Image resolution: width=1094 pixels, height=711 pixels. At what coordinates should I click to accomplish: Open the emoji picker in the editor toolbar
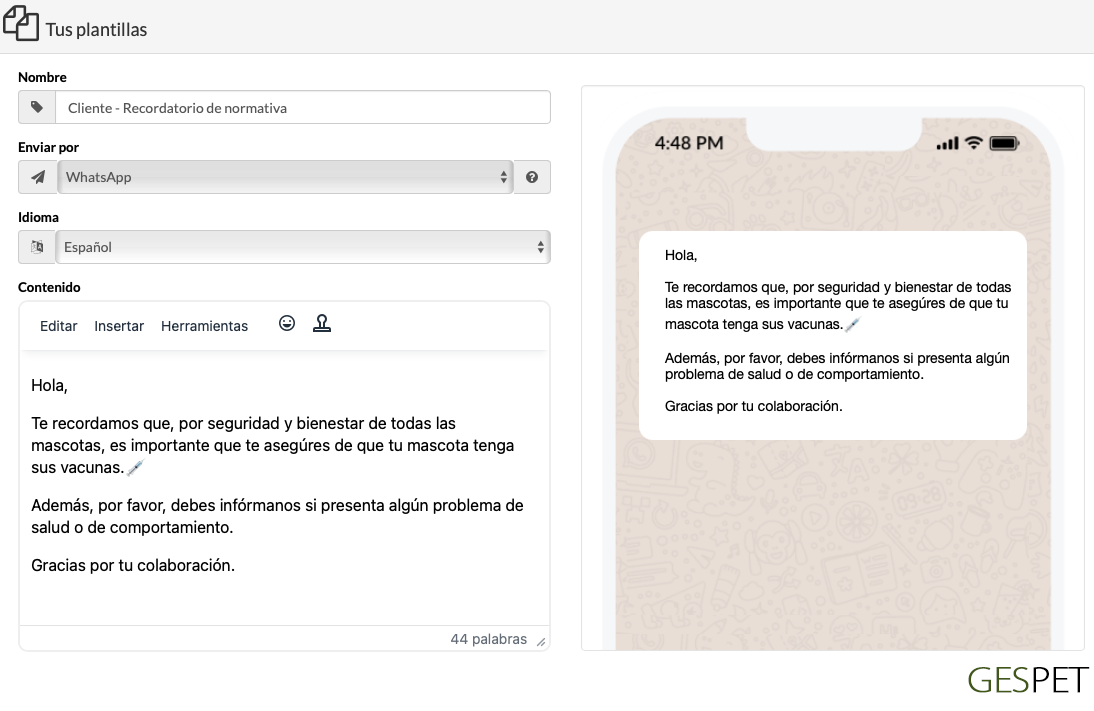point(287,323)
